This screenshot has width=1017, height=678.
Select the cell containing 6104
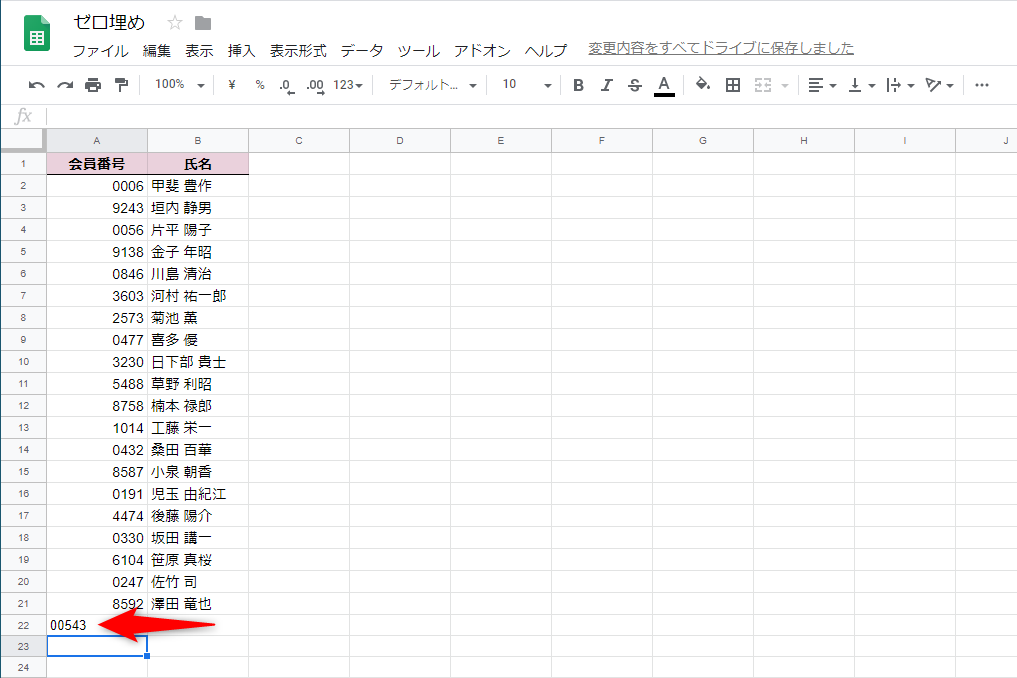[97, 559]
